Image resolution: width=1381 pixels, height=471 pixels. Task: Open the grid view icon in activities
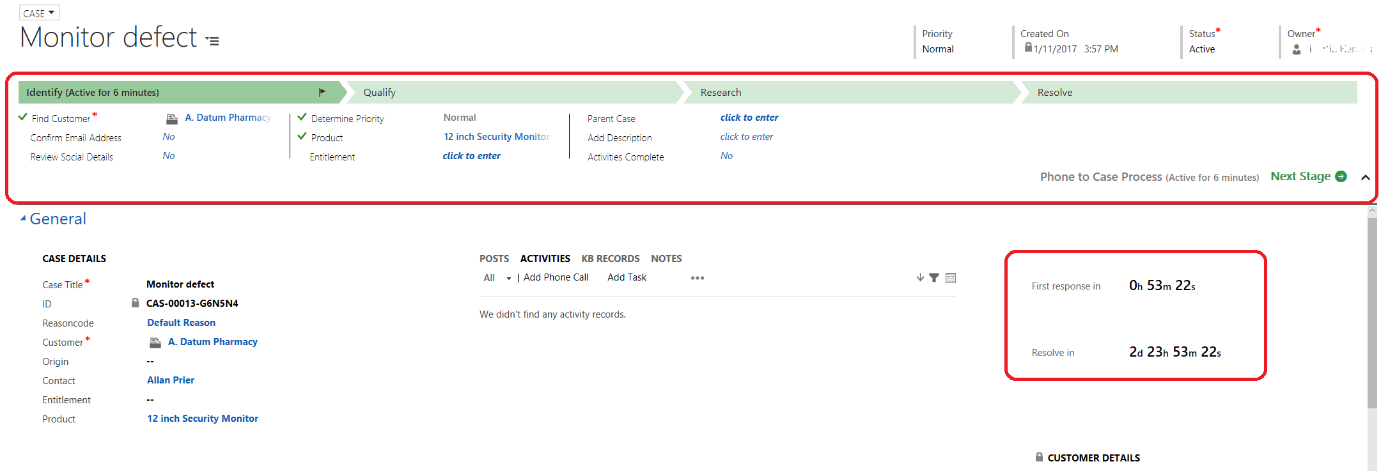[950, 278]
